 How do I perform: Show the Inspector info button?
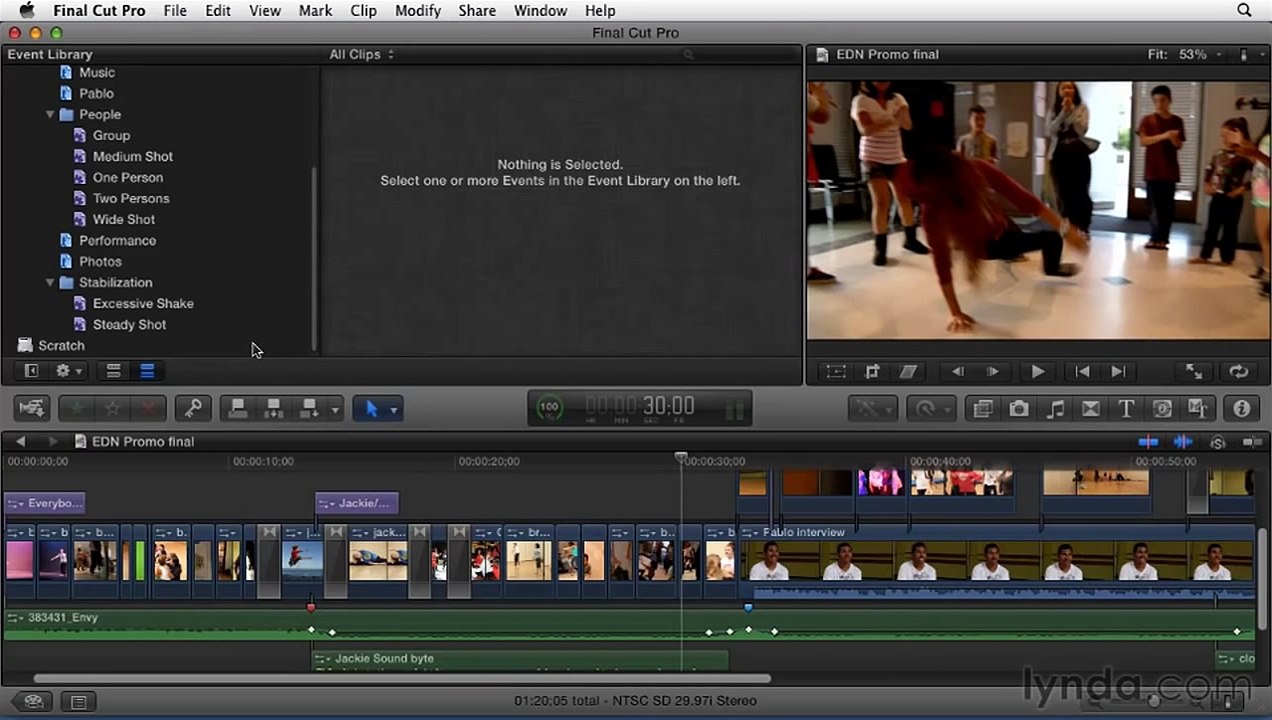tap(1242, 408)
